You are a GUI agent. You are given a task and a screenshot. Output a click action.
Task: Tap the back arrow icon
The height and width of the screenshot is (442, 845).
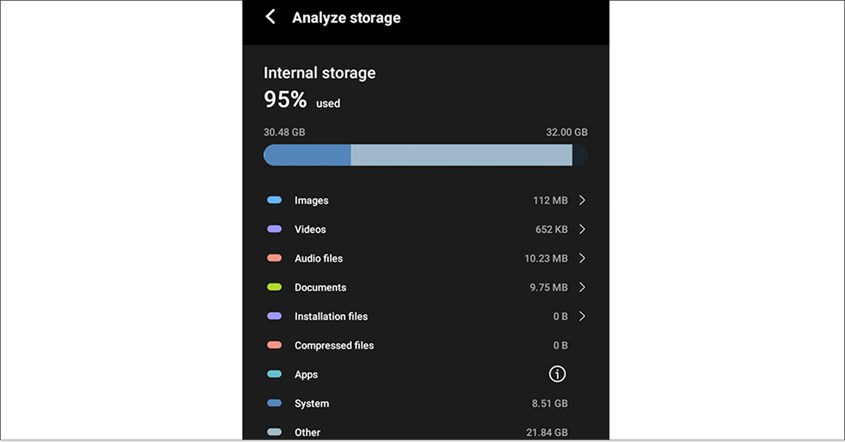[x=270, y=17]
